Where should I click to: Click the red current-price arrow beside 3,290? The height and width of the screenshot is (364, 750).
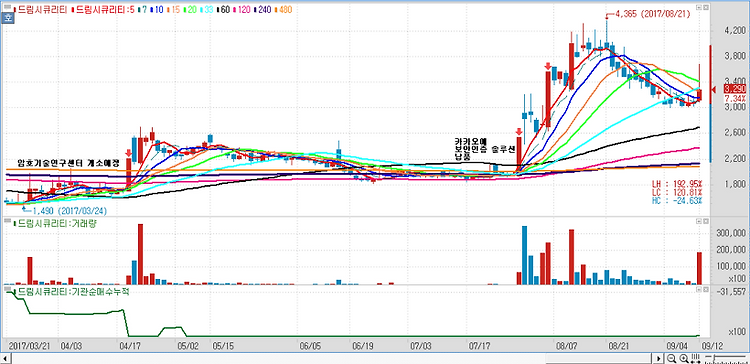coord(714,89)
